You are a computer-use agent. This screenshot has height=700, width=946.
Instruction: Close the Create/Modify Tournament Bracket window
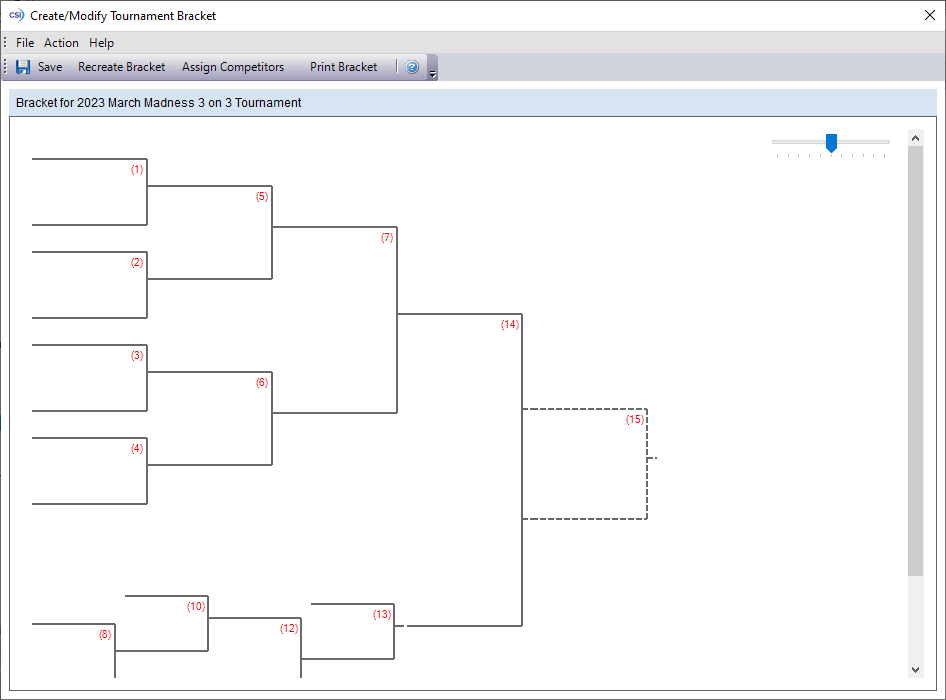pyautogui.click(x=930, y=15)
